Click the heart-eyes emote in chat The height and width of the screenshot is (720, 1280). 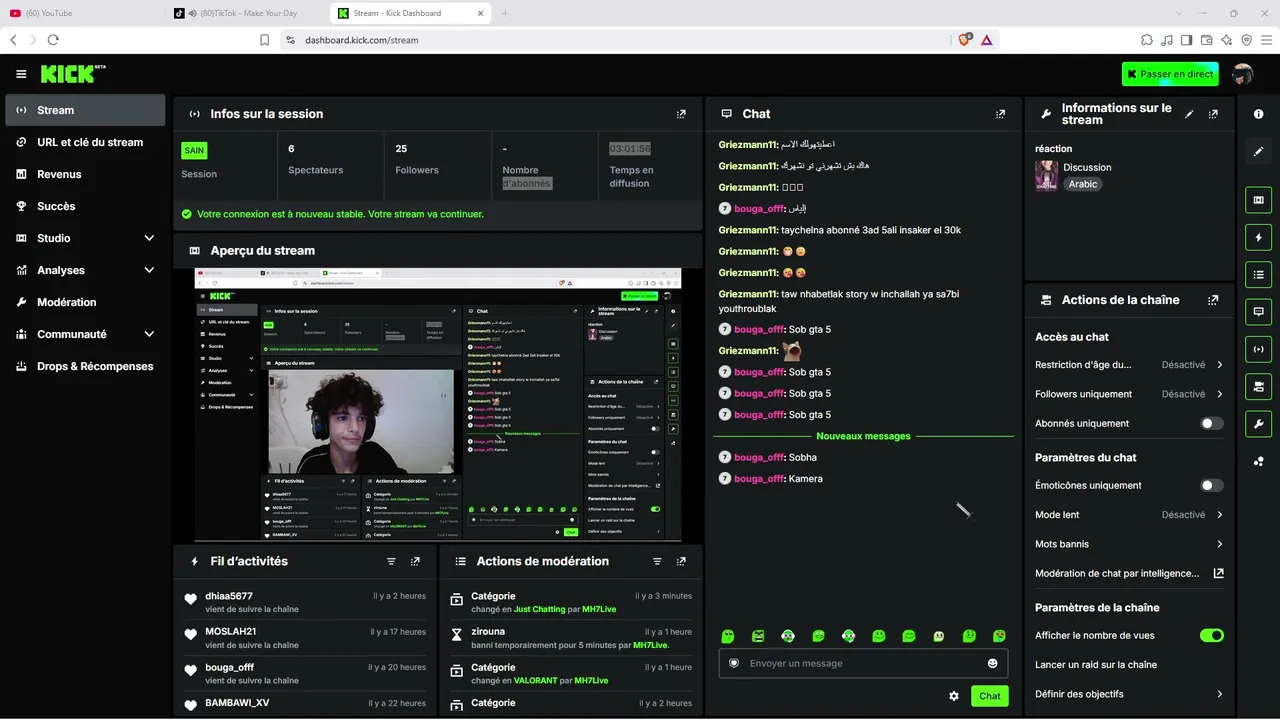[x=999, y=636]
